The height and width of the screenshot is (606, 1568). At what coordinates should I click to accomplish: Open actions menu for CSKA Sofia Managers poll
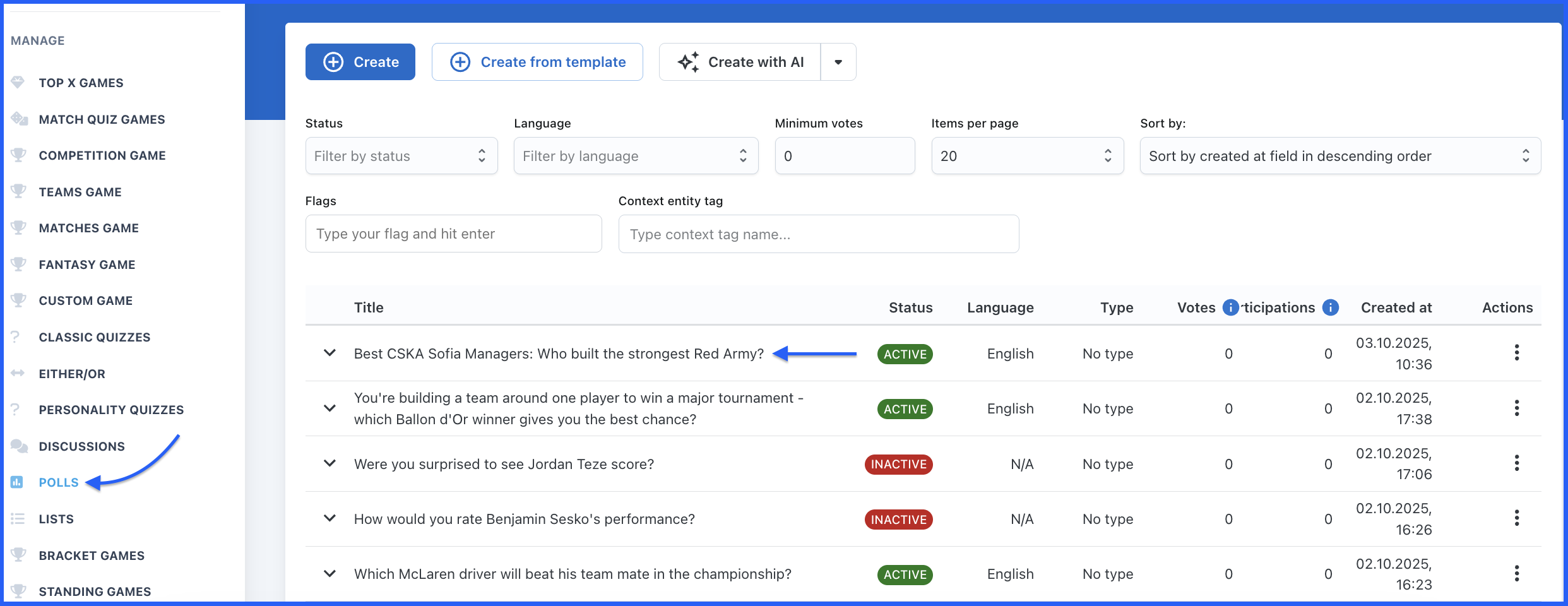point(1516,353)
